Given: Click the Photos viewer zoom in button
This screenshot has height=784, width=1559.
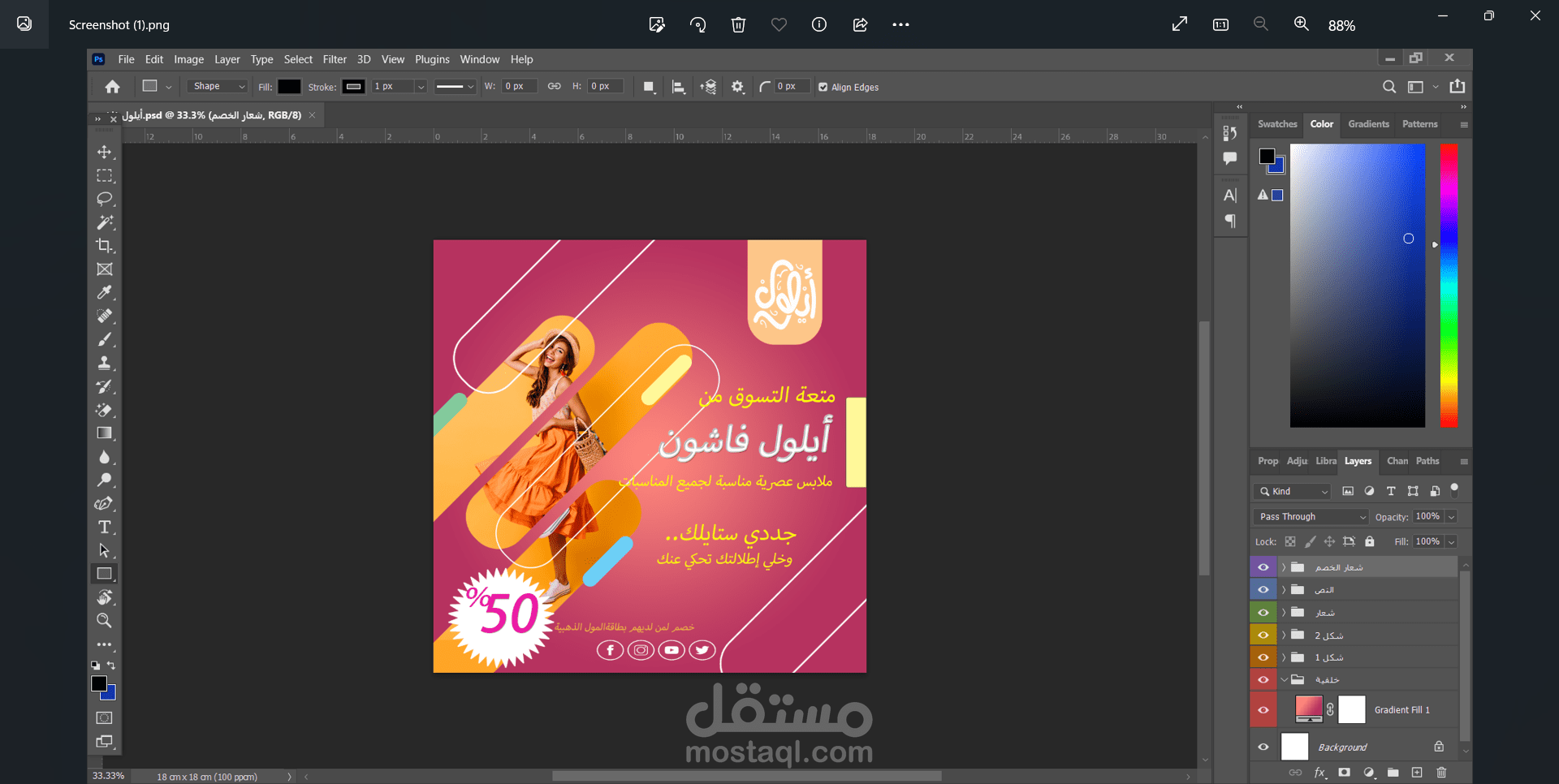Looking at the screenshot, I should tap(1301, 24).
